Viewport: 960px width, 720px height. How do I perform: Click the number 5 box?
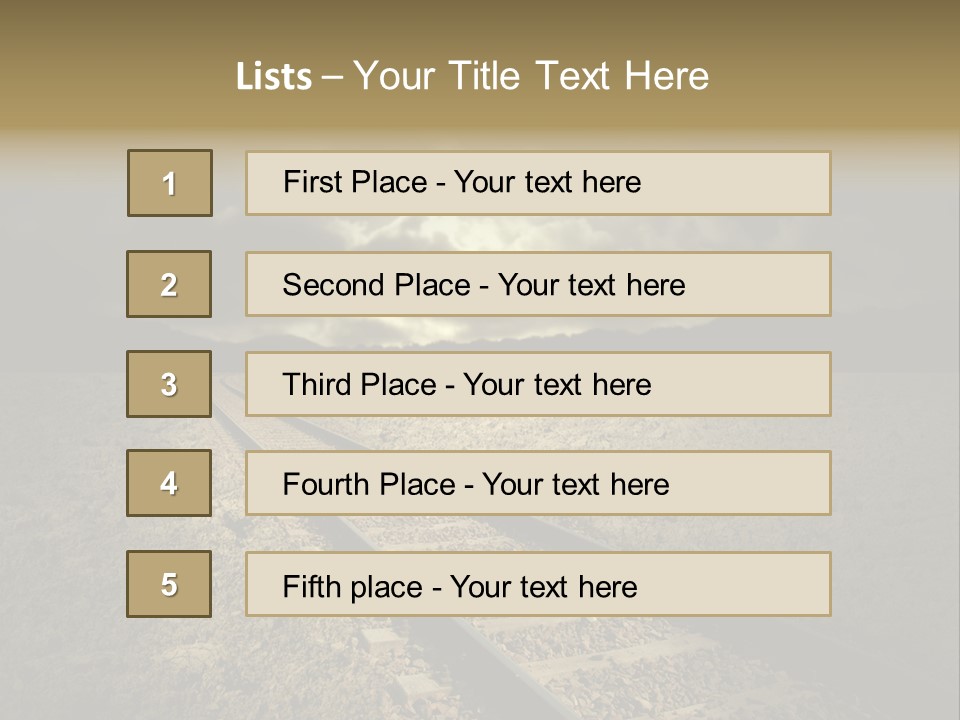169,584
